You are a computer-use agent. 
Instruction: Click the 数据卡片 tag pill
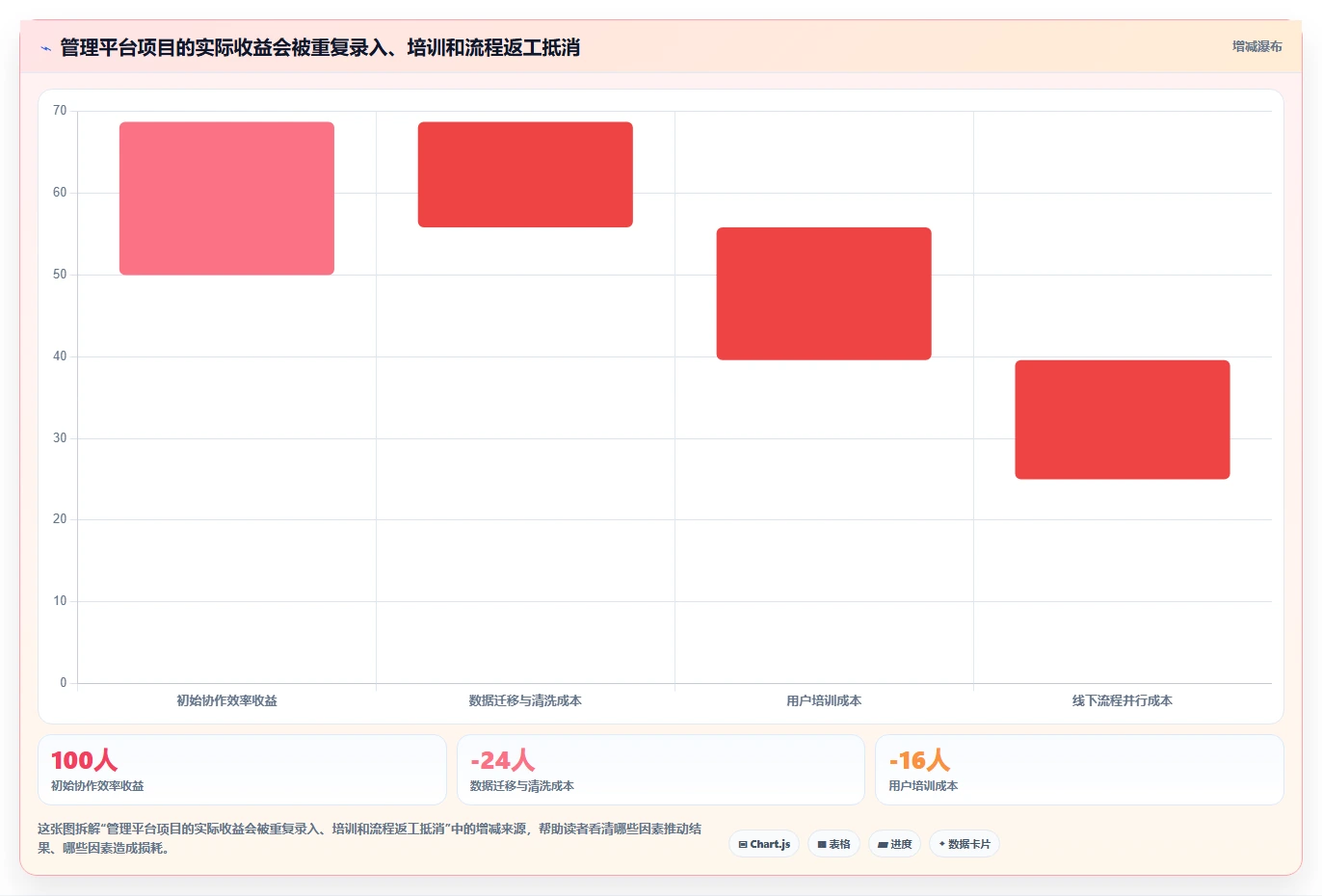[964, 844]
